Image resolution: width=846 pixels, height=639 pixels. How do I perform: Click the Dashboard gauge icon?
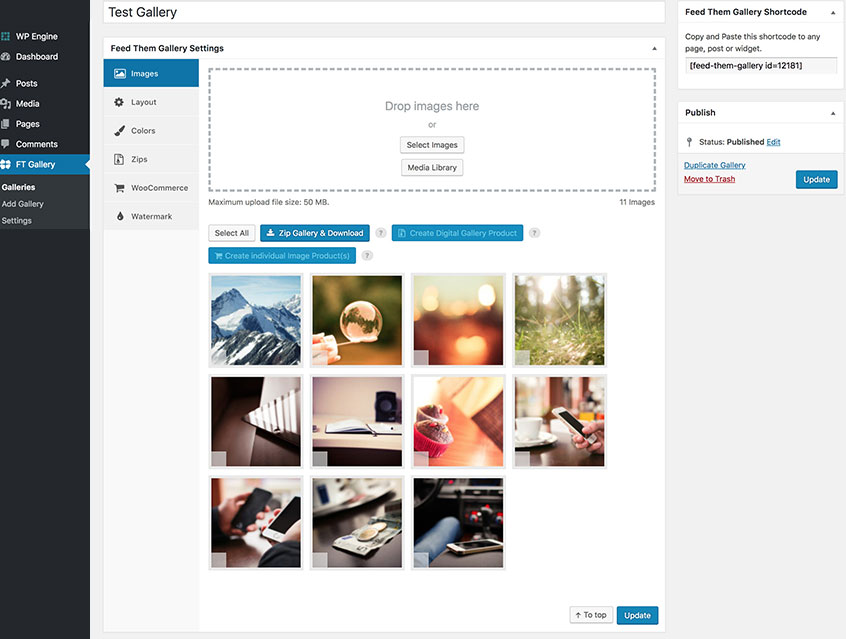pos(5,57)
